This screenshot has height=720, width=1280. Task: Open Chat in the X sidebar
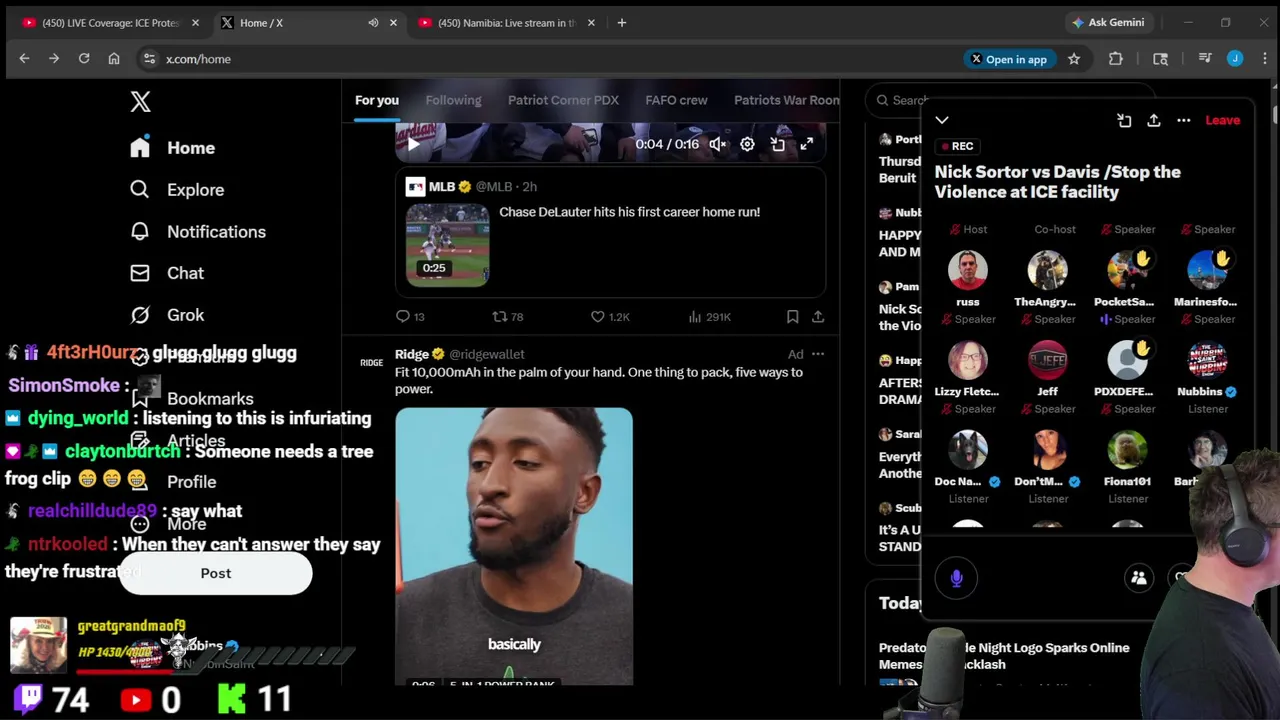(x=166, y=273)
